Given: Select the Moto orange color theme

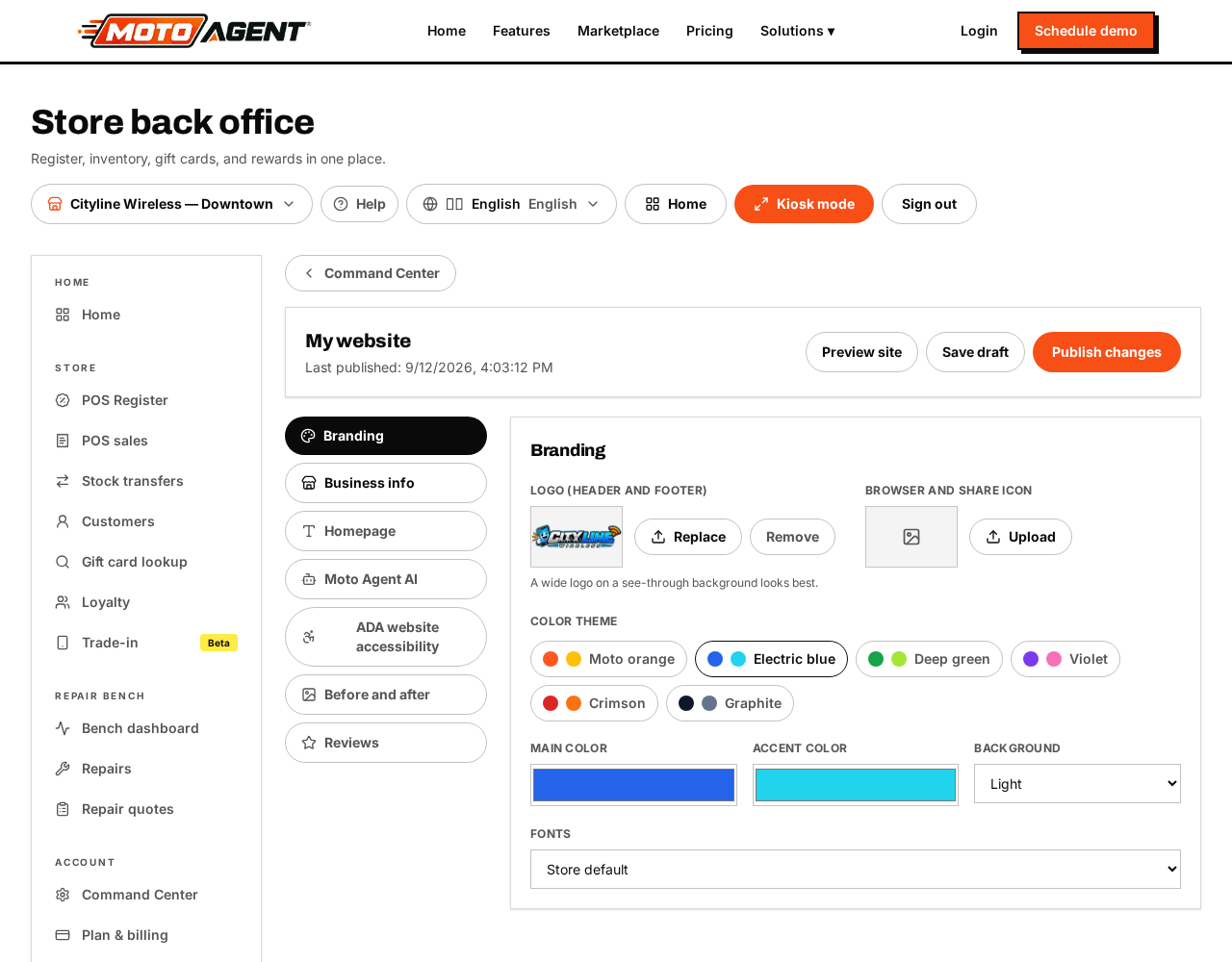Looking at the screenshot, I should 608,659.
